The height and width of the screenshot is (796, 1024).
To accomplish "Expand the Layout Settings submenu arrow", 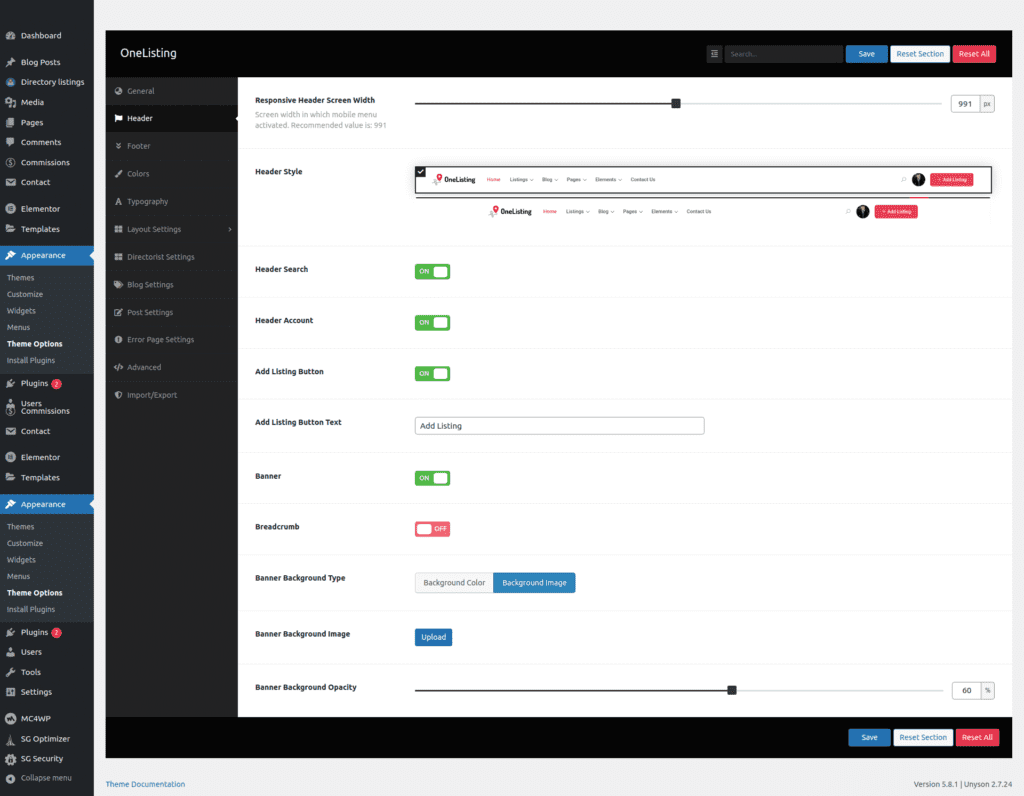I will click(229, 230).
